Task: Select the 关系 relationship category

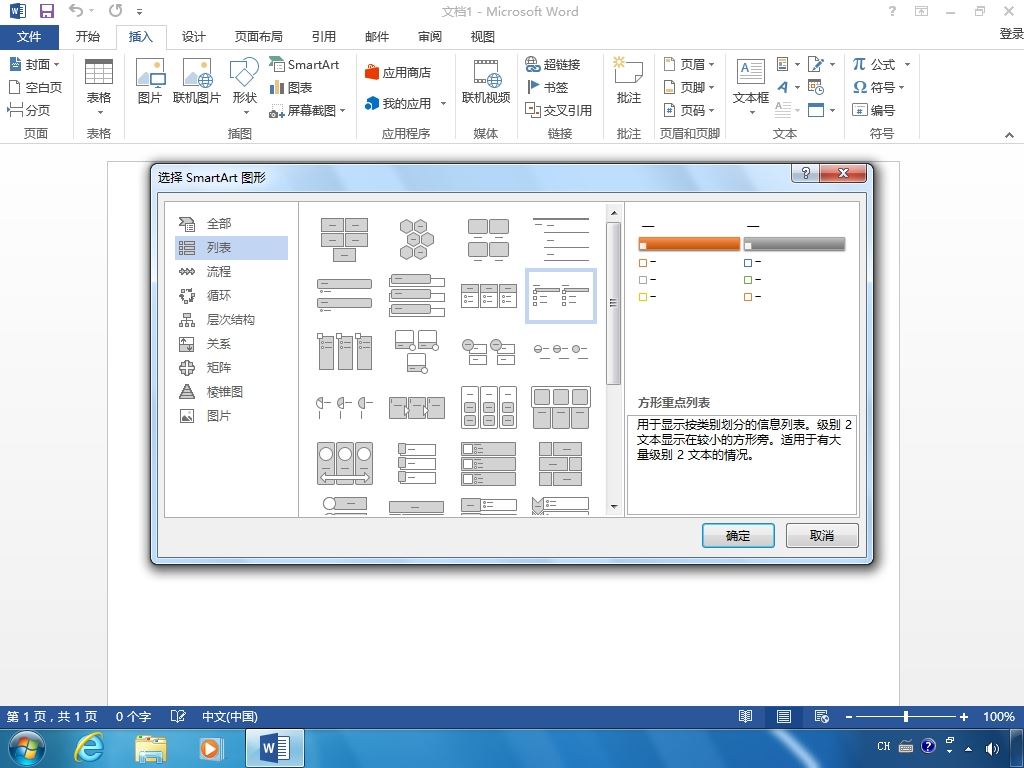Action: click(231, 344)
